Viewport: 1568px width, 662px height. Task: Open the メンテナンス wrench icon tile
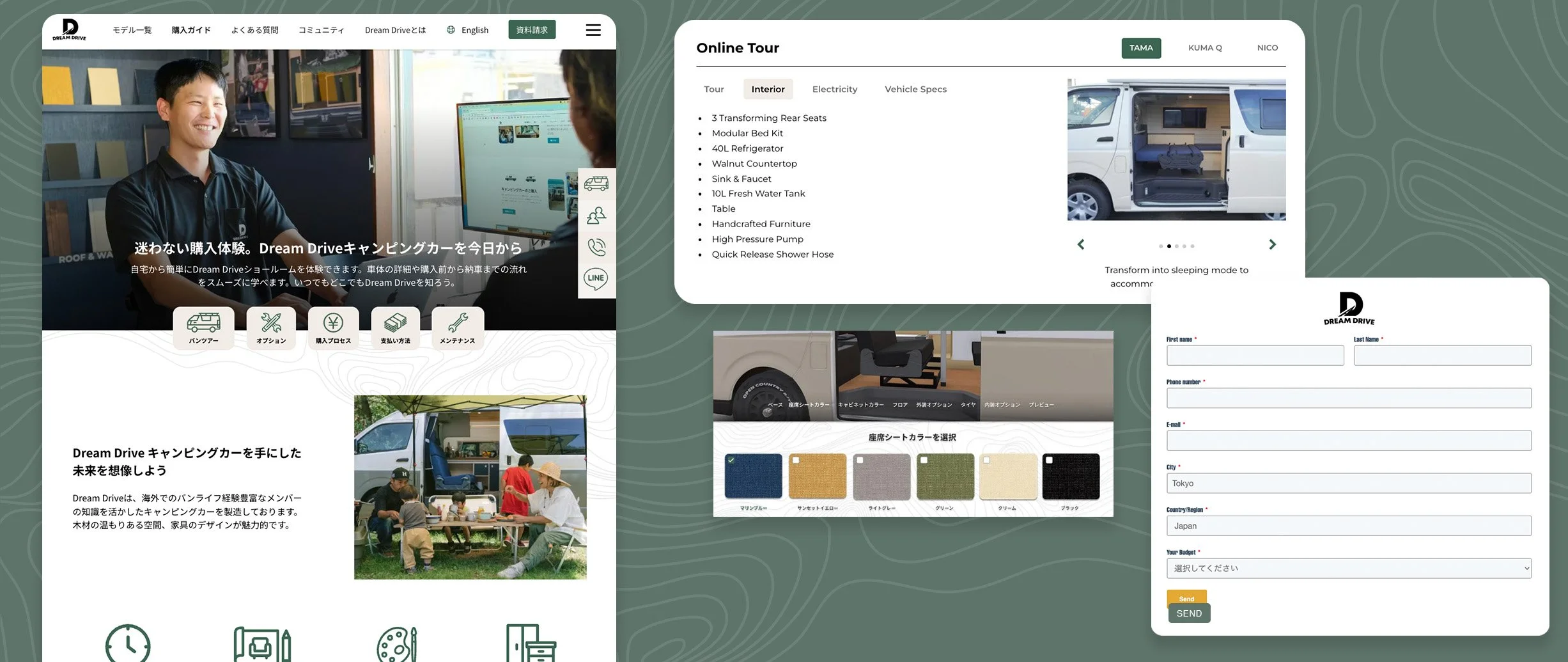click(x=458, y=328)
